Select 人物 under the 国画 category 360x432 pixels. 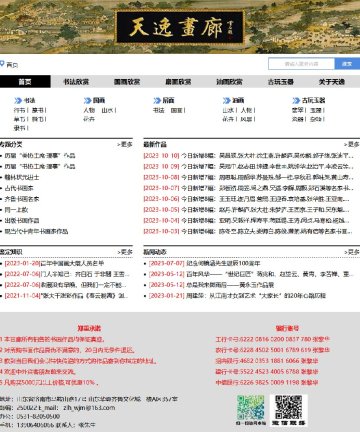(x=89, y=110)
